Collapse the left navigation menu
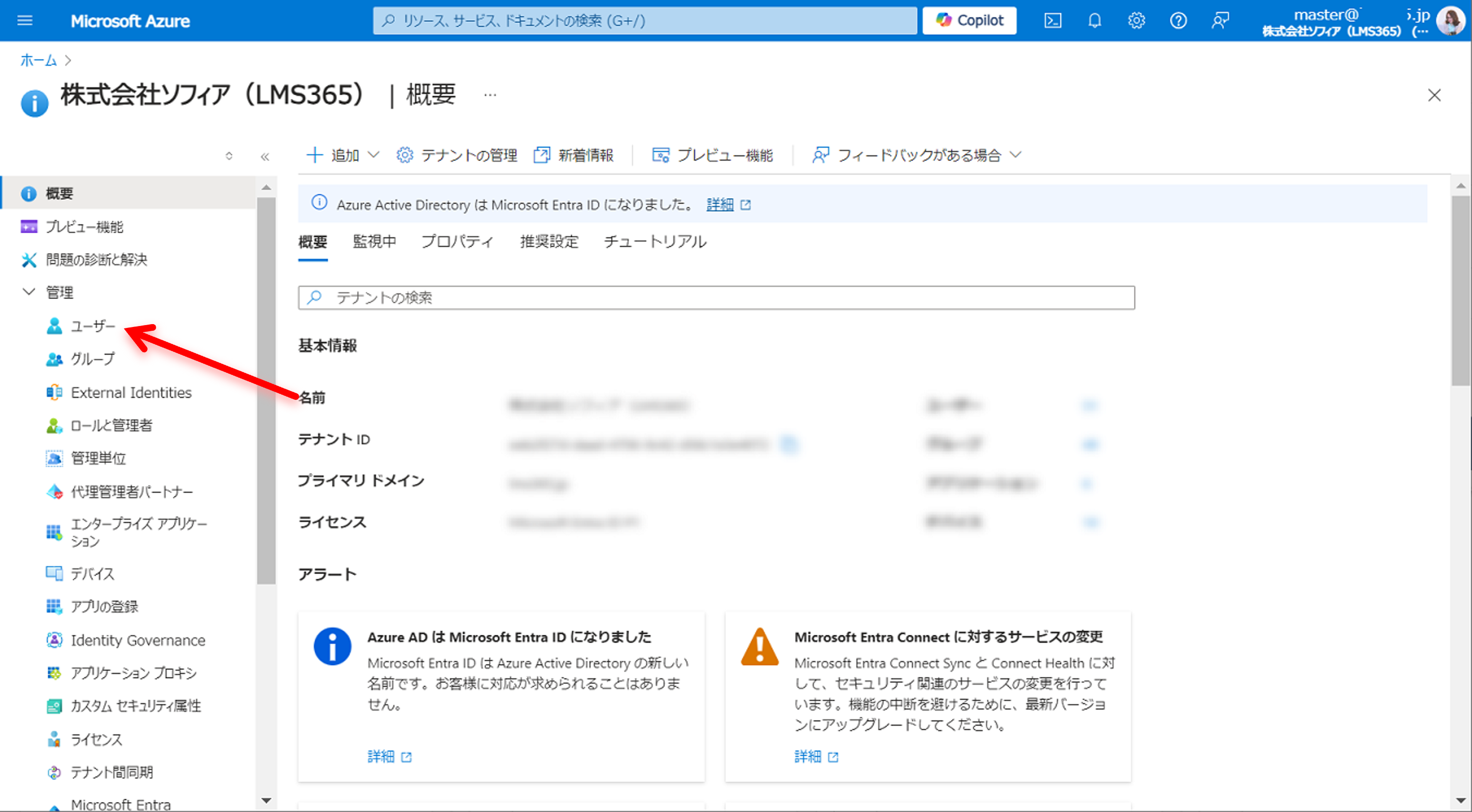The height and width of the screenshot is (812, 1472). 265,156
